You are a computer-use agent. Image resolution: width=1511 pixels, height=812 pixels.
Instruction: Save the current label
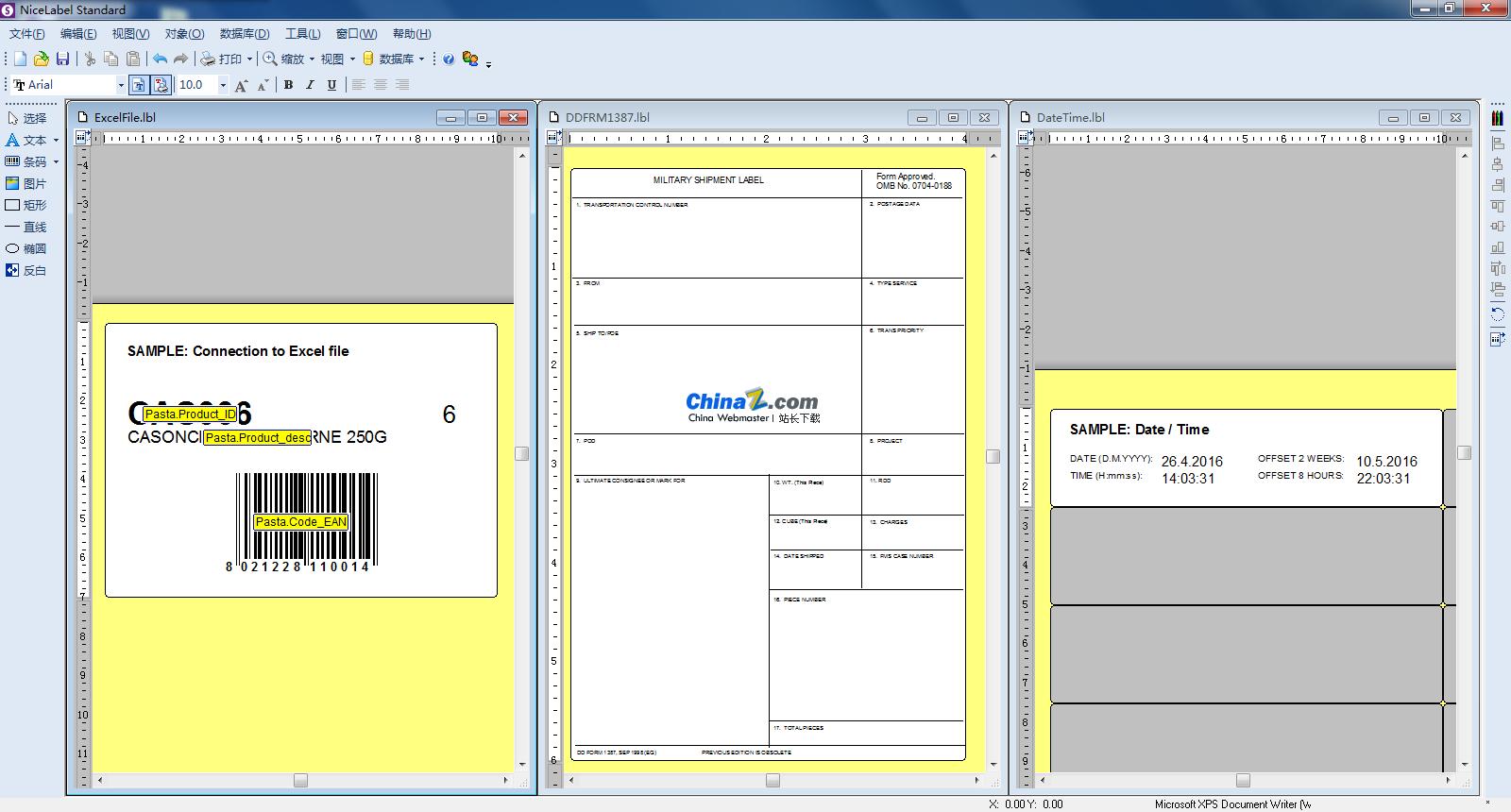click(x=62, y=59)
